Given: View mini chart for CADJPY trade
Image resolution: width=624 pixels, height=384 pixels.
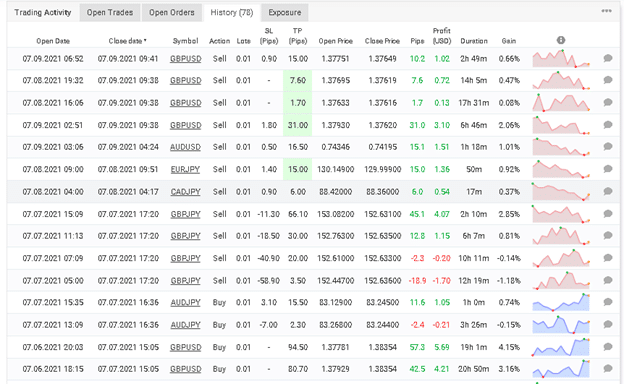Looking at the screenshot, I should click(x=561, y=191).
